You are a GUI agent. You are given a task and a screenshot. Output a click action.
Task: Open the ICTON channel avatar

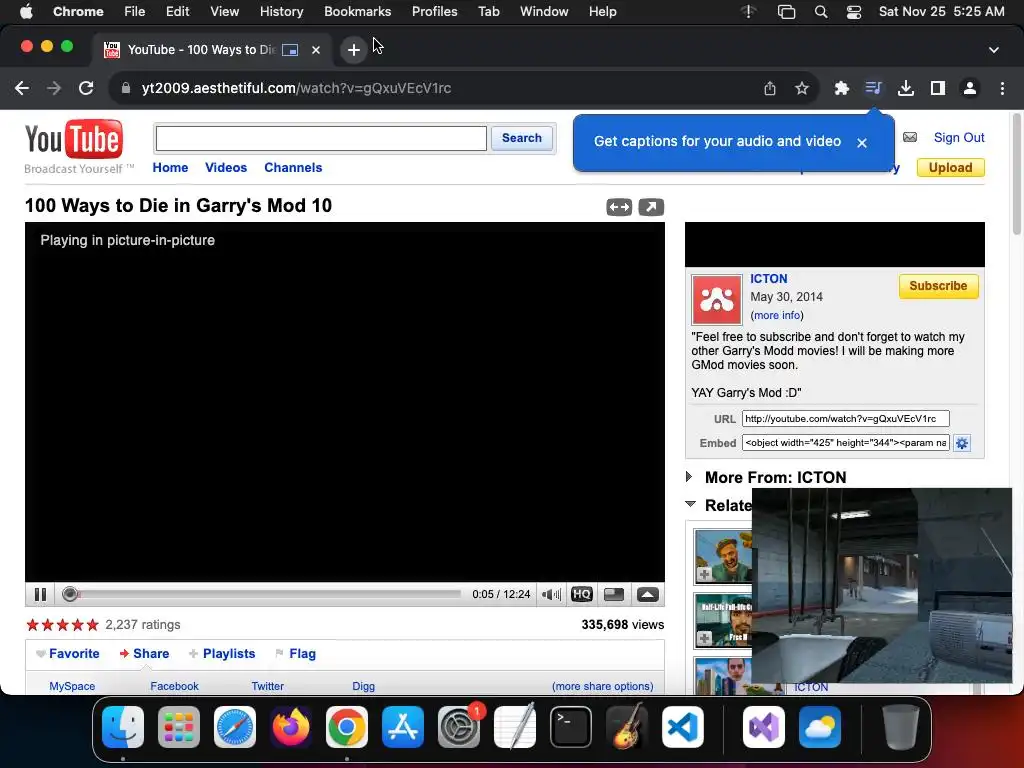click(716, 300)
